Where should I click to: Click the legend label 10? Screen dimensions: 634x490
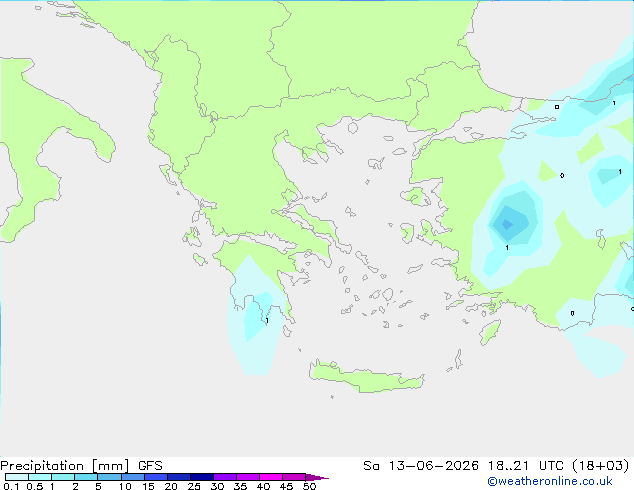(x=125, y=486)
